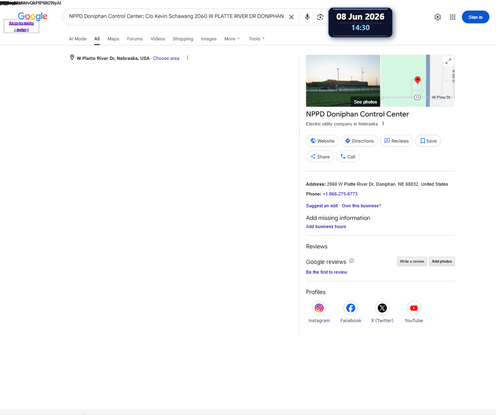
Task: Click Add business hours link
Action: [326, 227]
